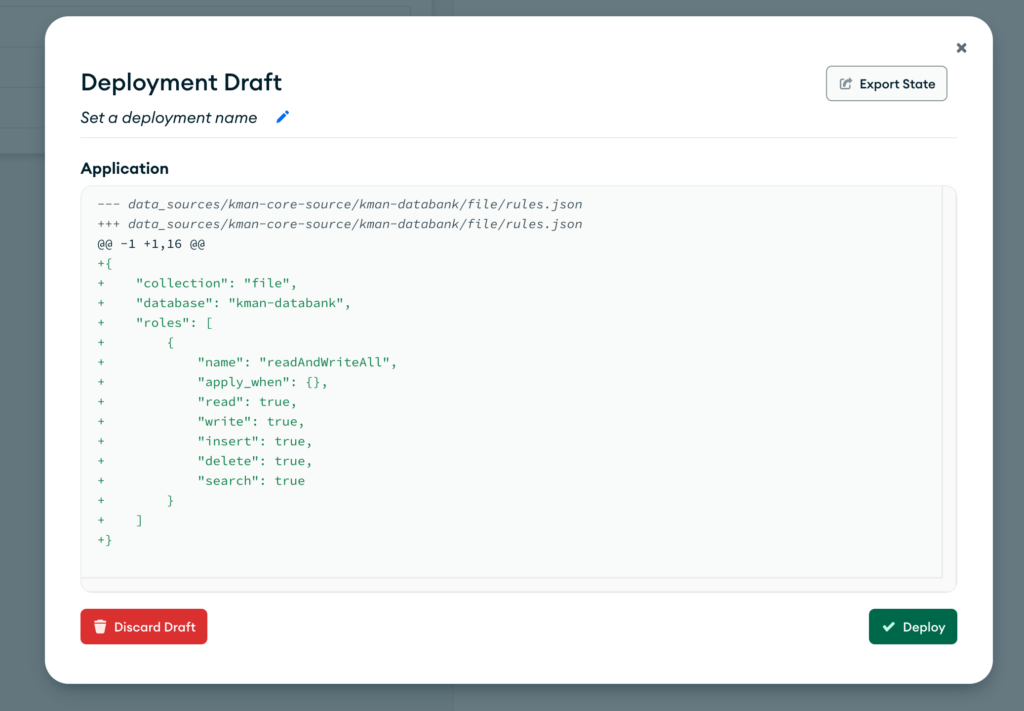Click the "read": true line
Screen dimensions: 1024x711
click(247, 402)
